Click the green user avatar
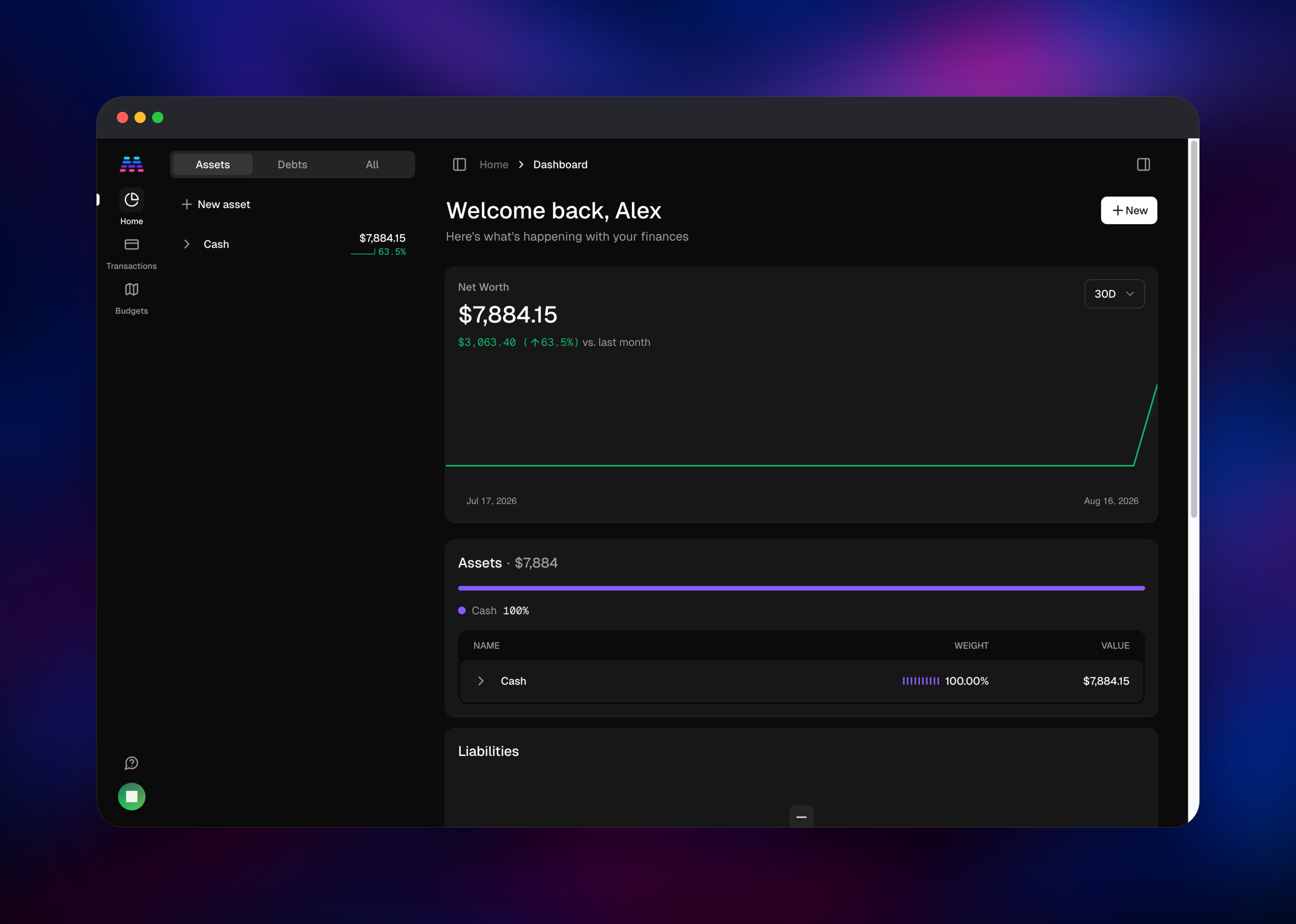1296x924 pixels. [132, 797]
